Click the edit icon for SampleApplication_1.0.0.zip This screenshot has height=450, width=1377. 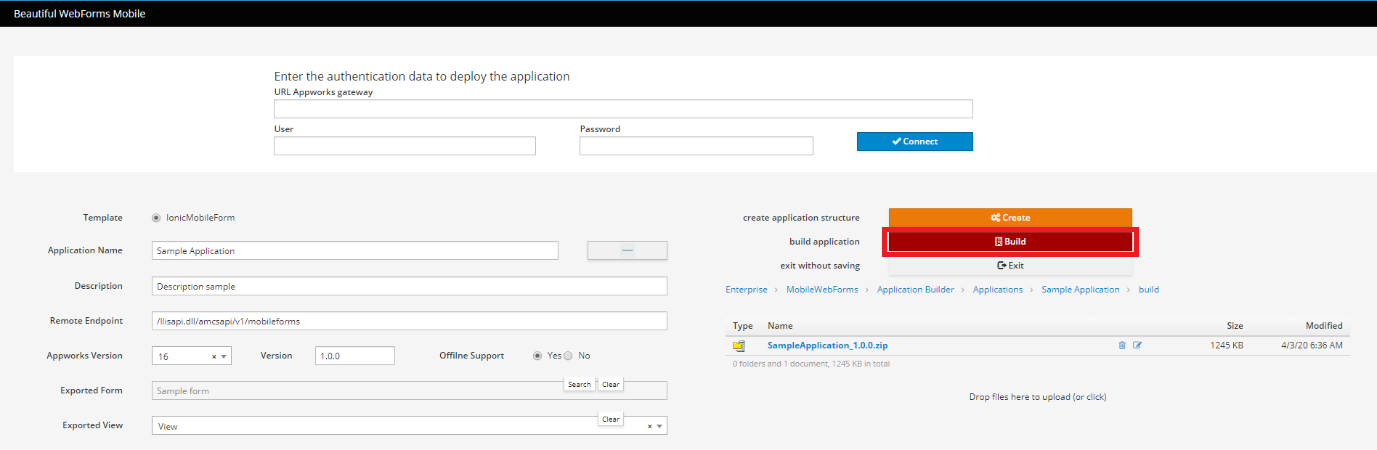pyautogui.click(x=1137, y=345)
